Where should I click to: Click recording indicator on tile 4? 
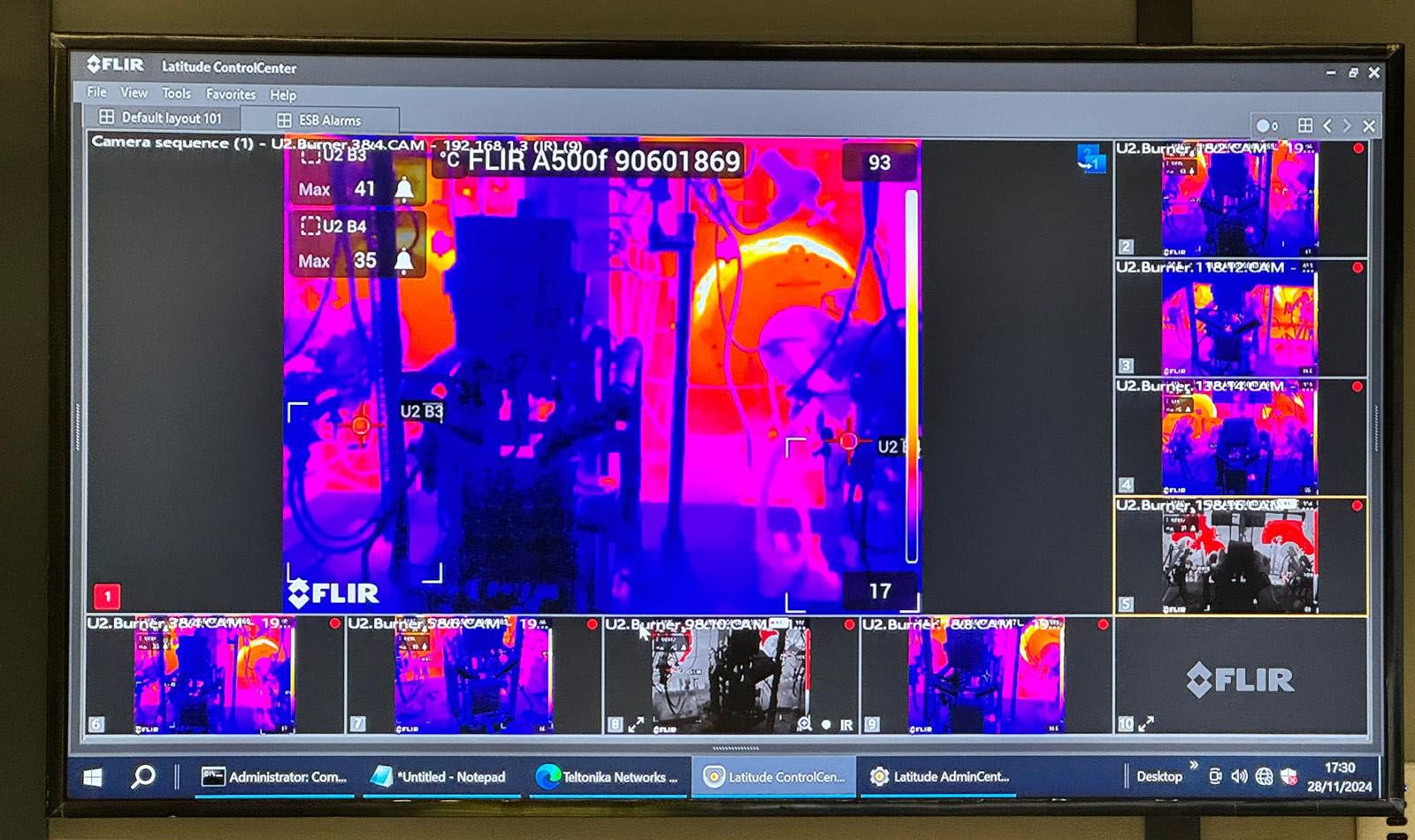click(x=1358, y=387)
